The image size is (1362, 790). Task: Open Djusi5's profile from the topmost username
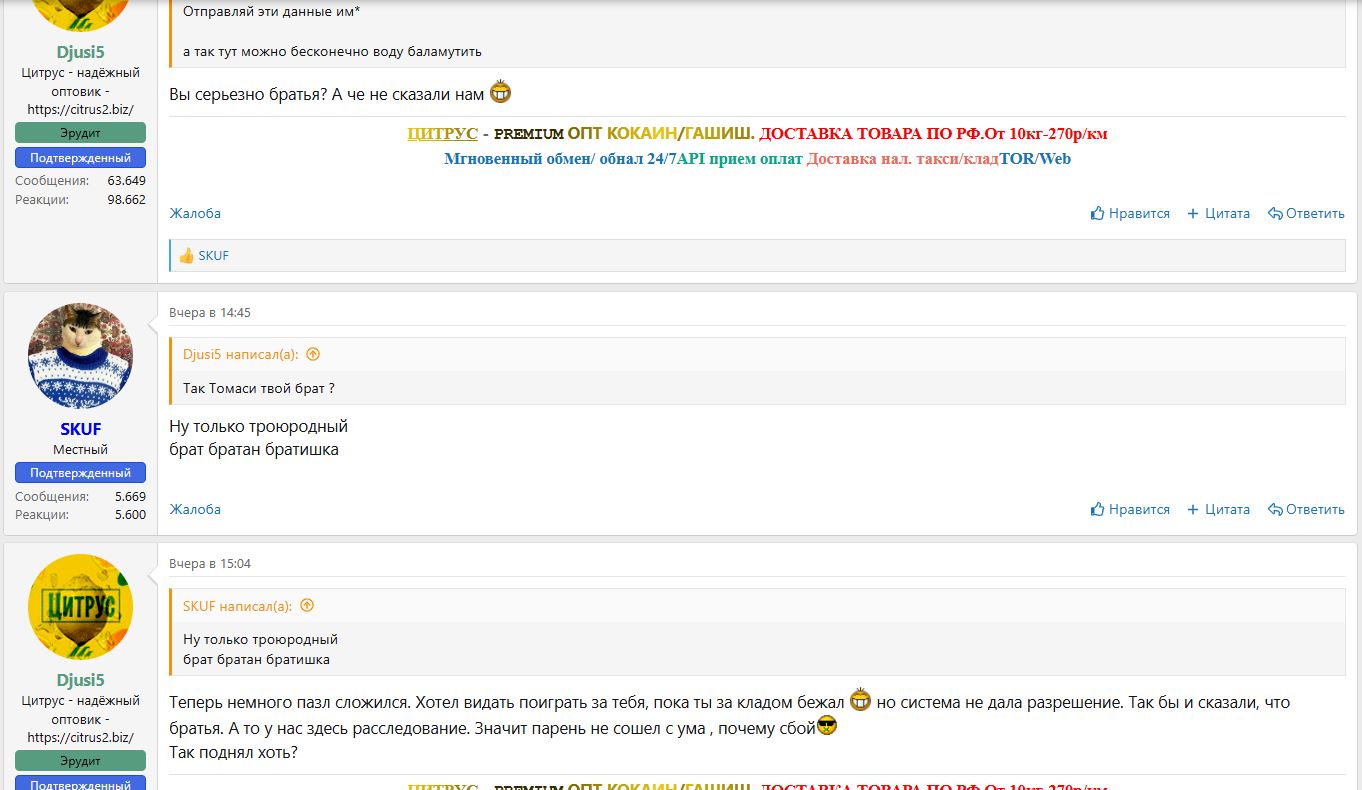[x=80, y=53]
